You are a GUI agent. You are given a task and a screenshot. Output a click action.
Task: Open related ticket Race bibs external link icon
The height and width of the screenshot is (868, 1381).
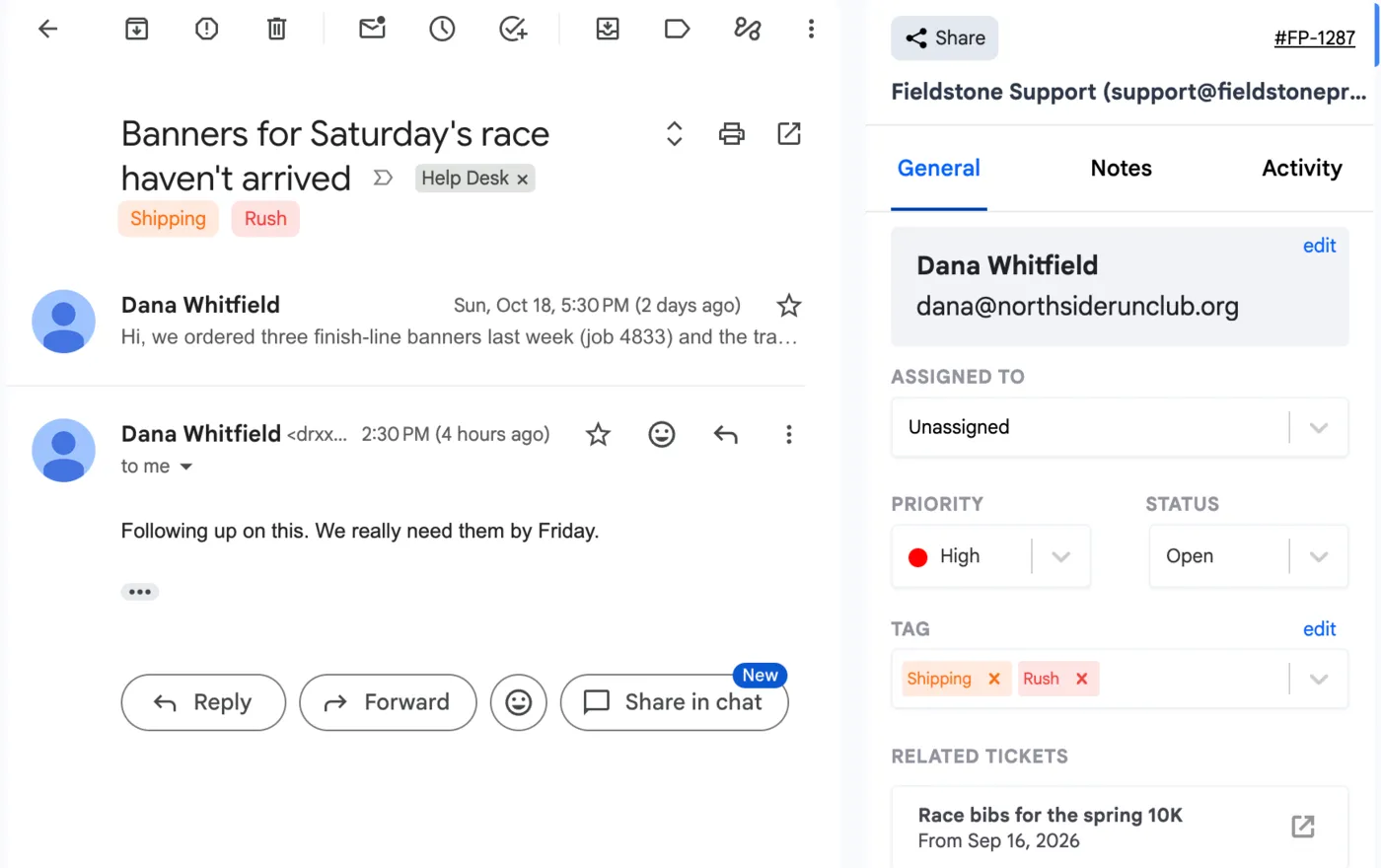[1303, 827]
